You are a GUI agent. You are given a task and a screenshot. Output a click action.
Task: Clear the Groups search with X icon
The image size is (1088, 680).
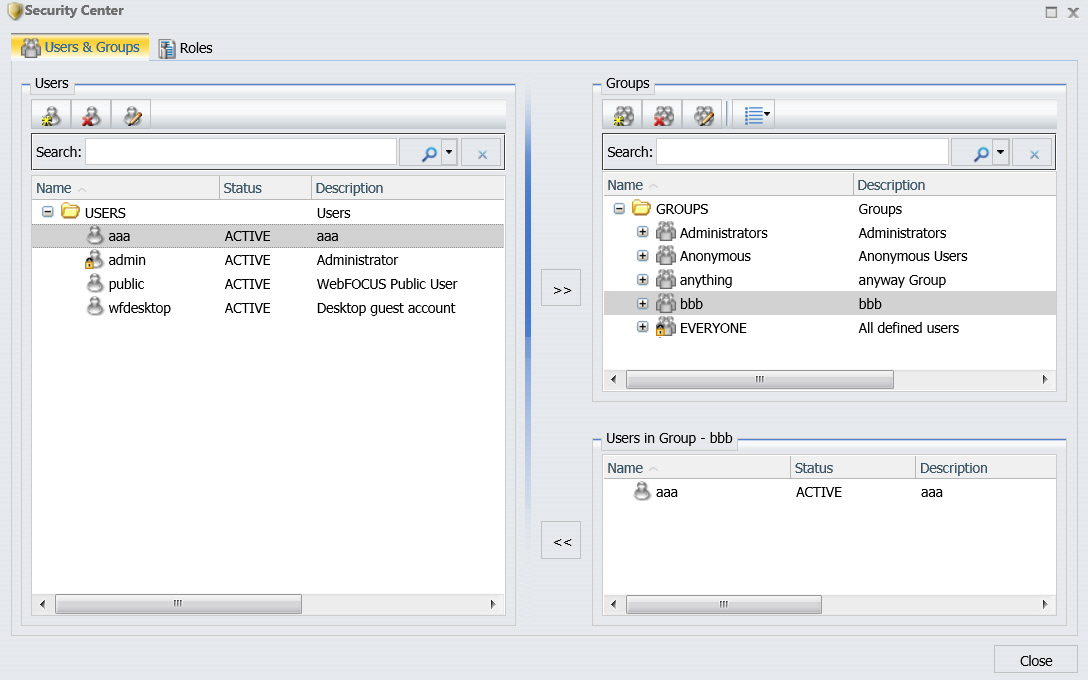[1033, 153]
